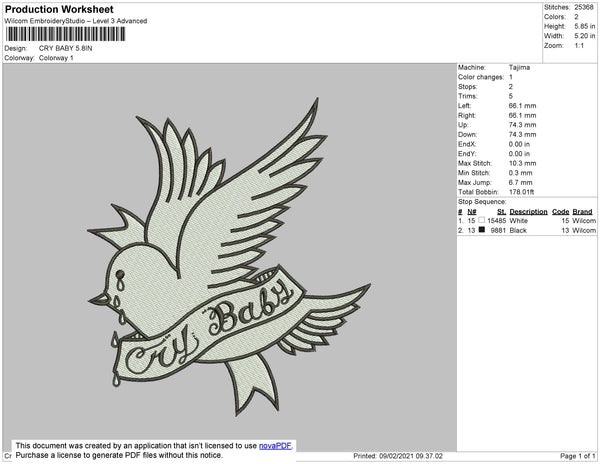The height and width of the screenshot is (464, 600).
Task: Select the 'Page 1 of 1' footer text
Action: coord(577,456)
